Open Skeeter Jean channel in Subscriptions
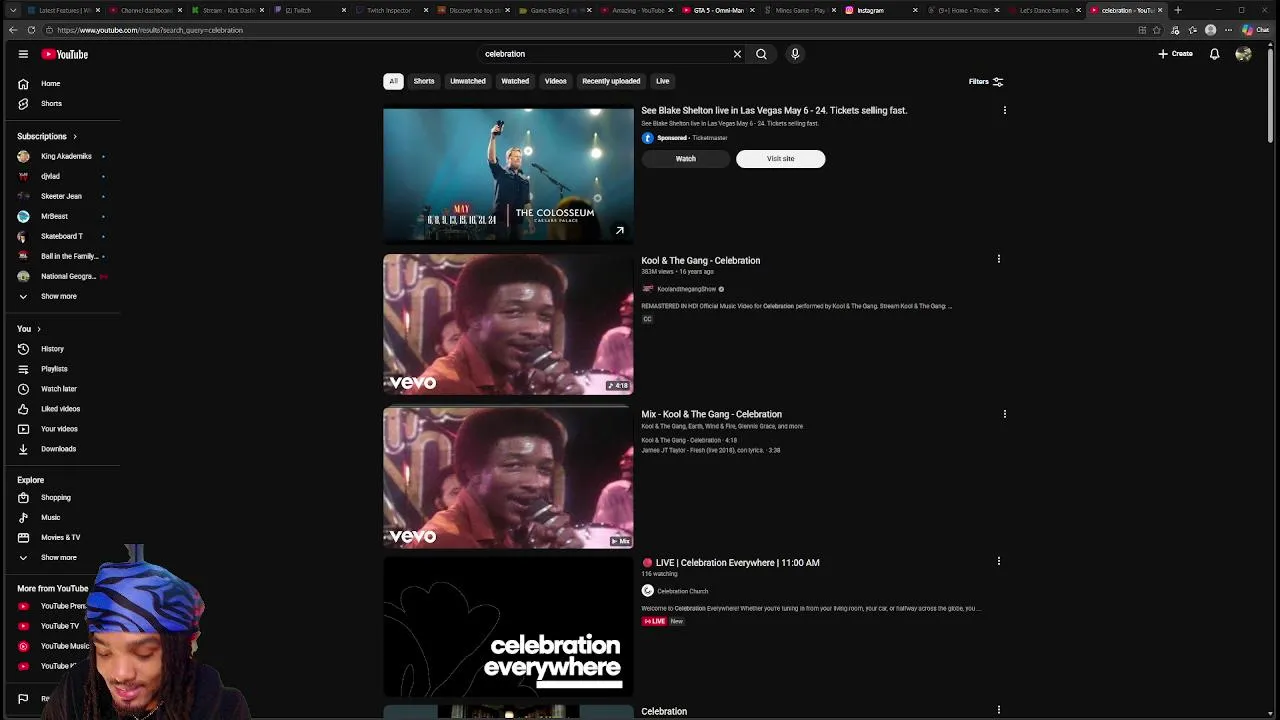Image resolution: width=1280 pixels, height=720 pixels. (x=61, y=196)
